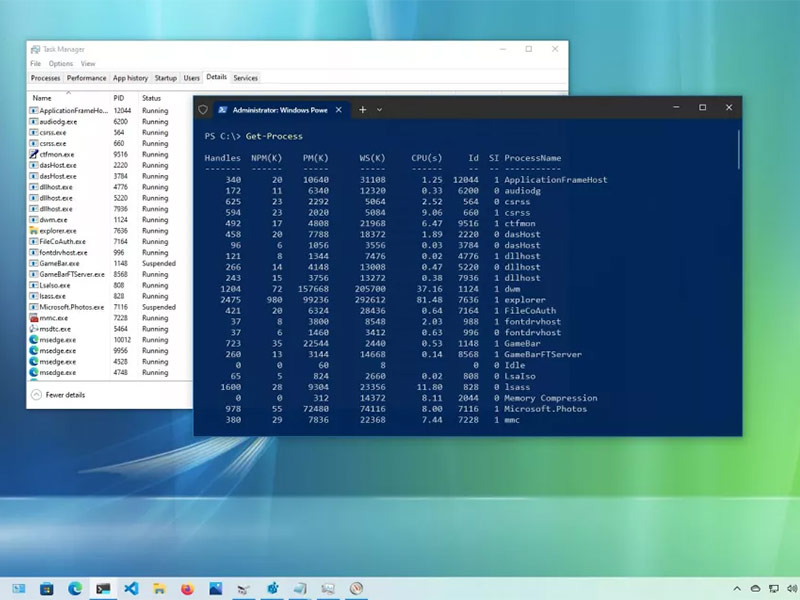Select GameBar.exe in Task Manager
The width and height of the screenshot is (800, 600).
110,263
